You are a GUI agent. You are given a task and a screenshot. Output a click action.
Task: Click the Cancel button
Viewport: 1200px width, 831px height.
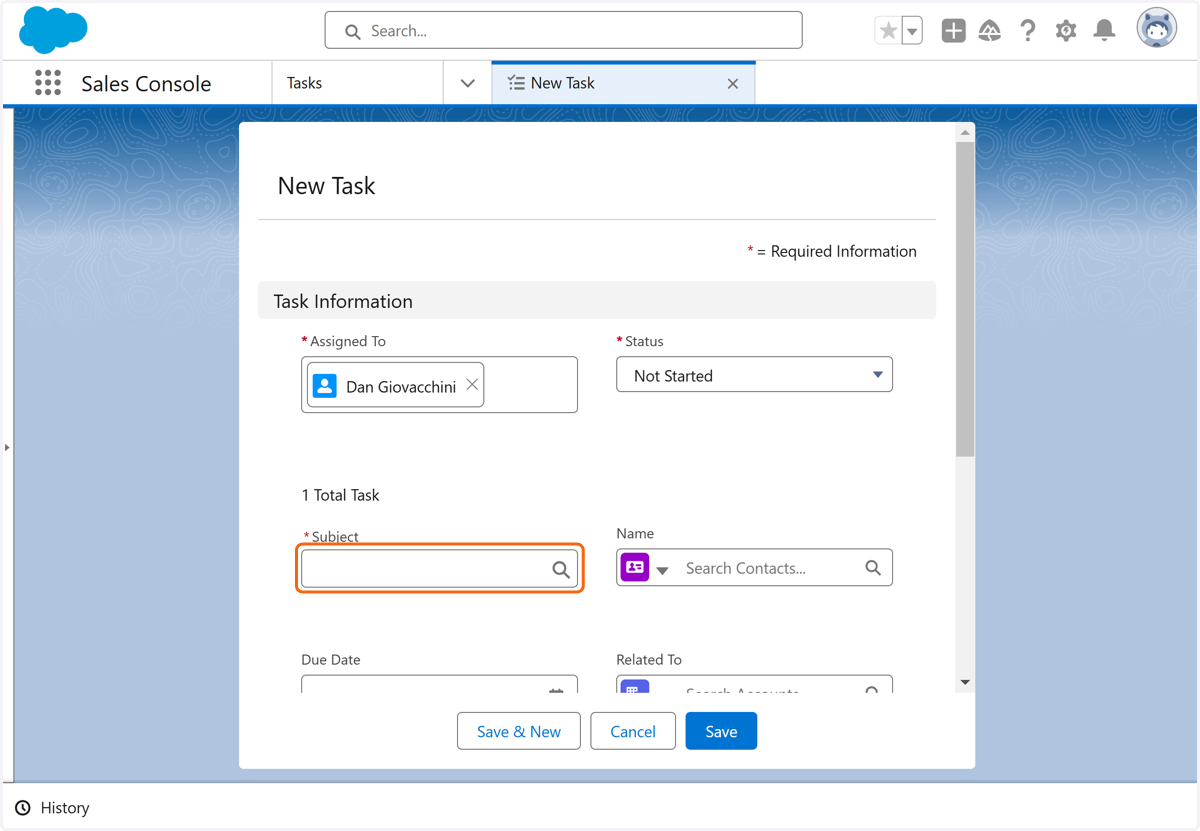[633, 731]
